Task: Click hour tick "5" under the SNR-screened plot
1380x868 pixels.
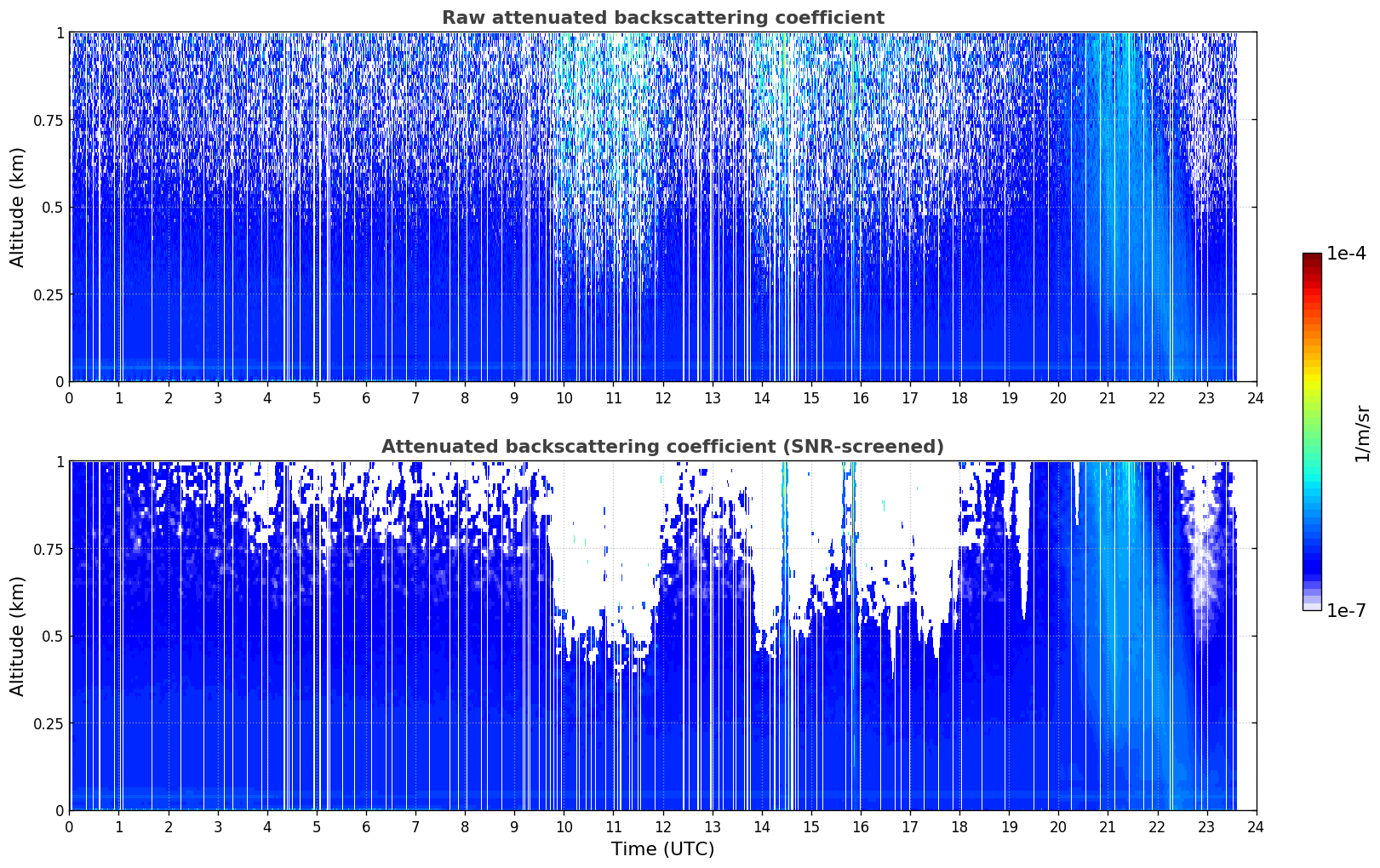Action: point(317,826)
